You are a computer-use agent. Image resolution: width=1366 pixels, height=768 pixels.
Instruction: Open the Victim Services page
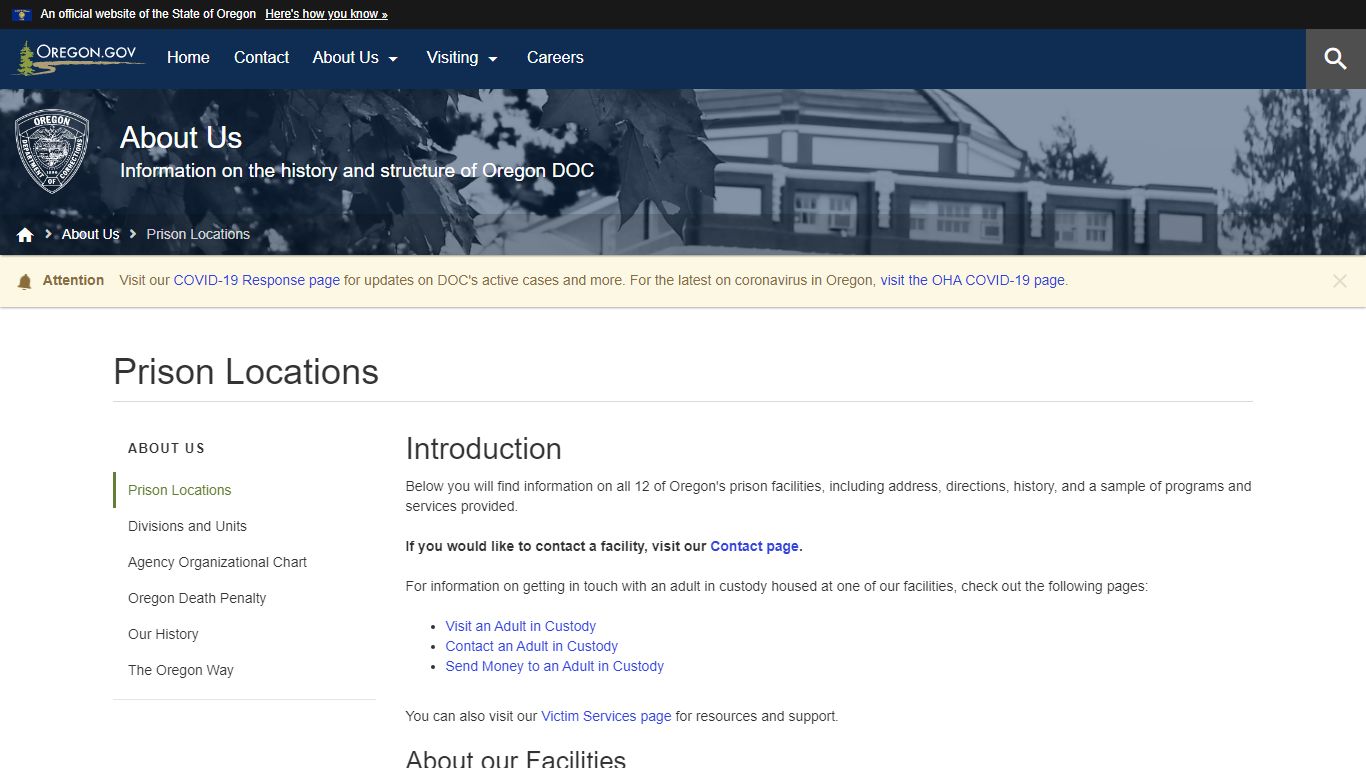[606, 716]
